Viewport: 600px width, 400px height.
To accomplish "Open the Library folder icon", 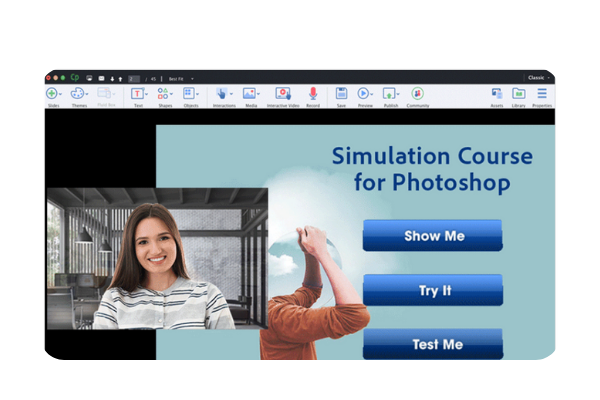I will (x=518, y=93).
